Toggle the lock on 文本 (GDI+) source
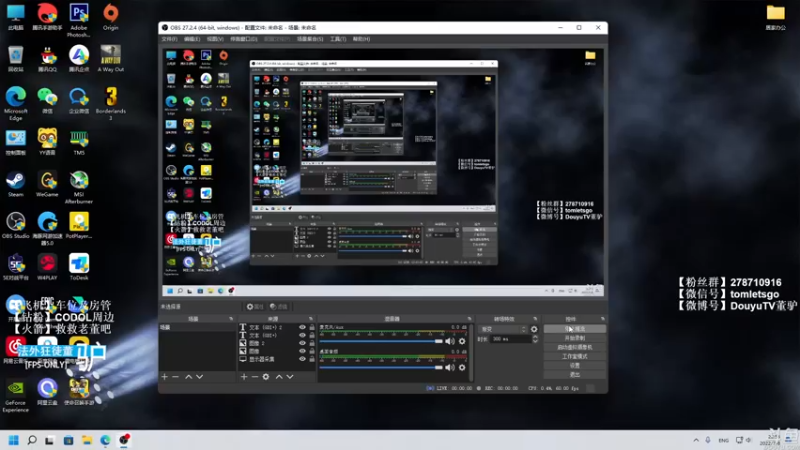Screen dimensions: 800x450 click(x=312, y=335)
